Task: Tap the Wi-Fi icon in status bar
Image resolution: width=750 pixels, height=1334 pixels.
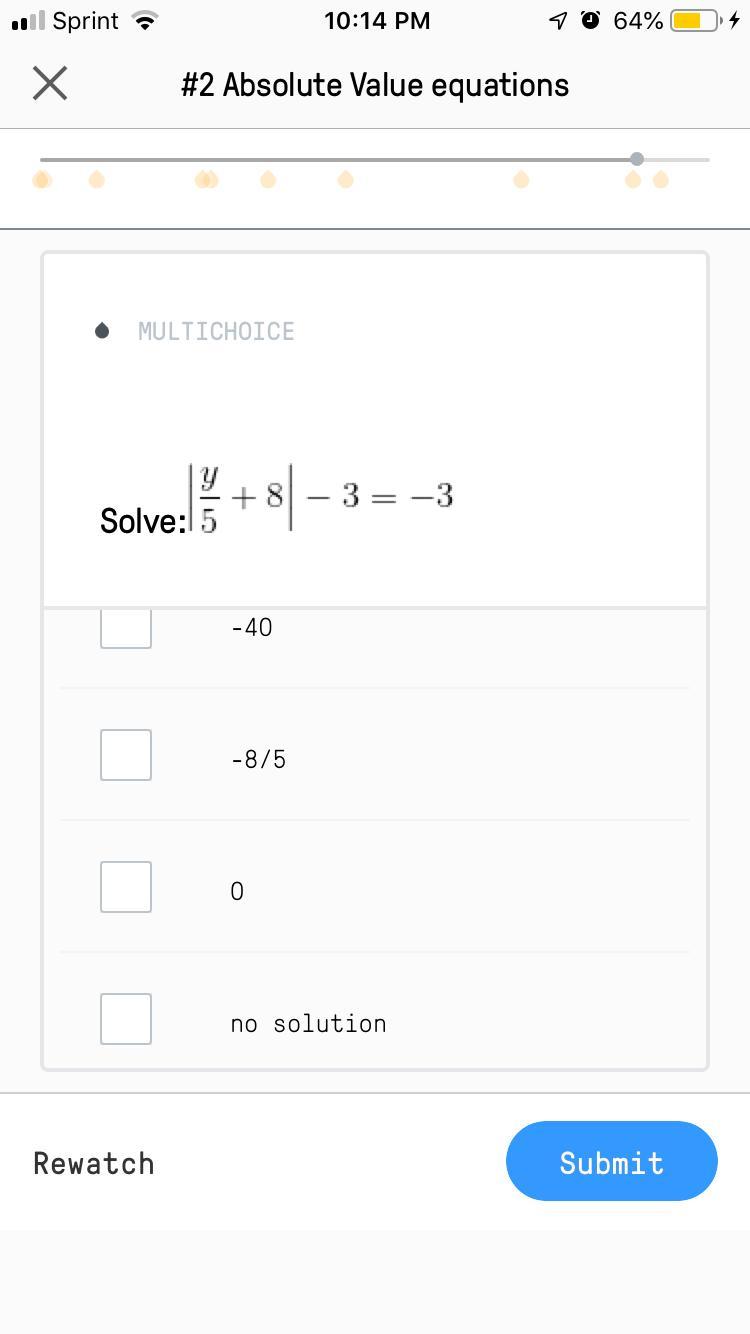Action: 146,21
